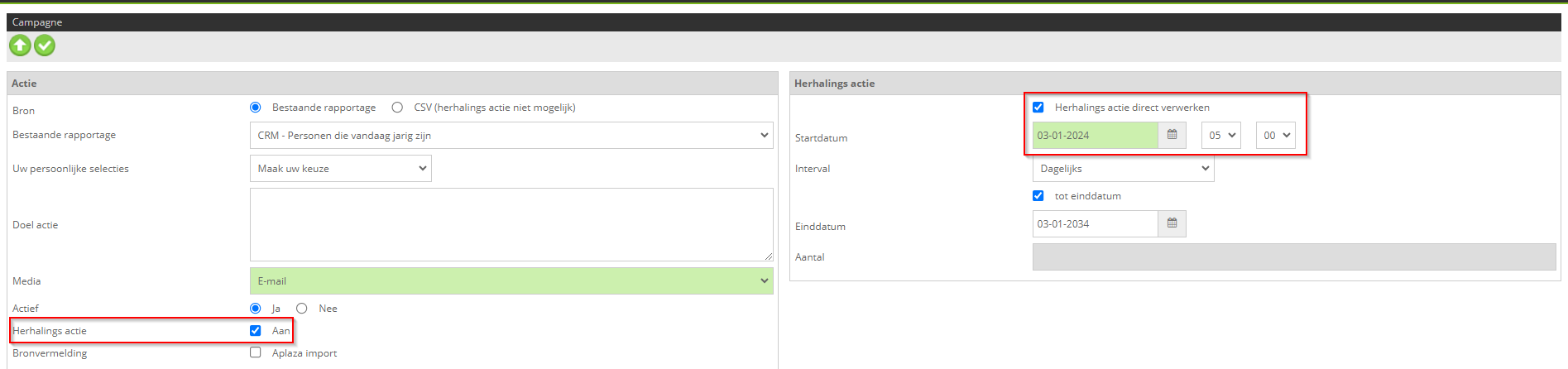Open the Interval Dagelijks dropdown
Viewport: 1568px width, 369px height.
(1123, 168)
